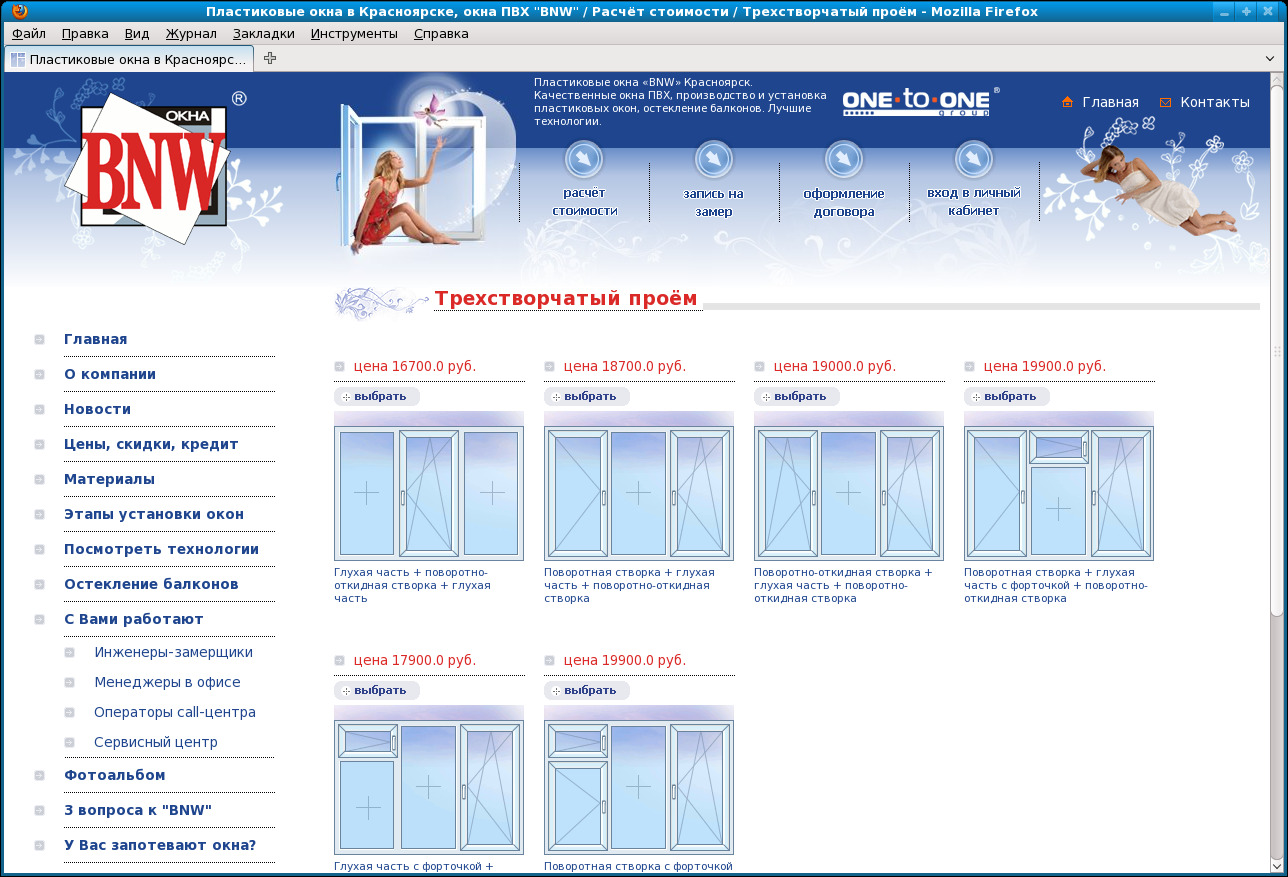Open 'Цены, скидки, кредит' sidebar link
This screenshot has width=1288, height=877.
[x=151, y=444]
